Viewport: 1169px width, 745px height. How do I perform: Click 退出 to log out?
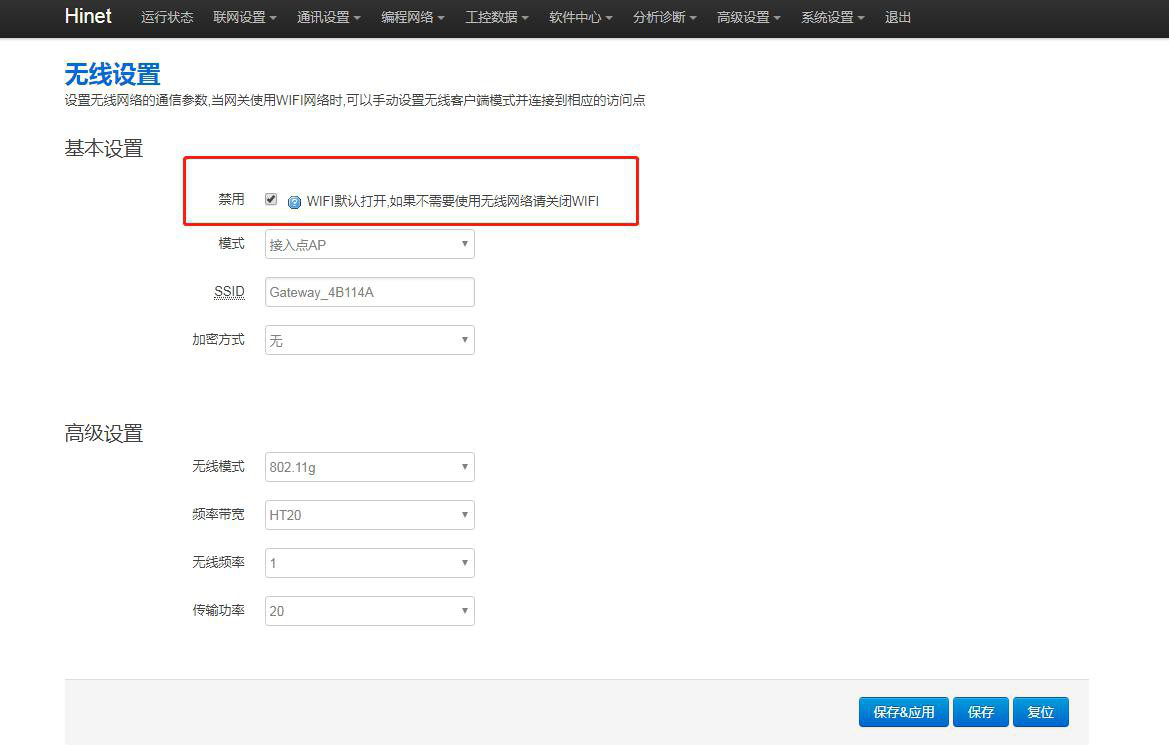[897, 17]
